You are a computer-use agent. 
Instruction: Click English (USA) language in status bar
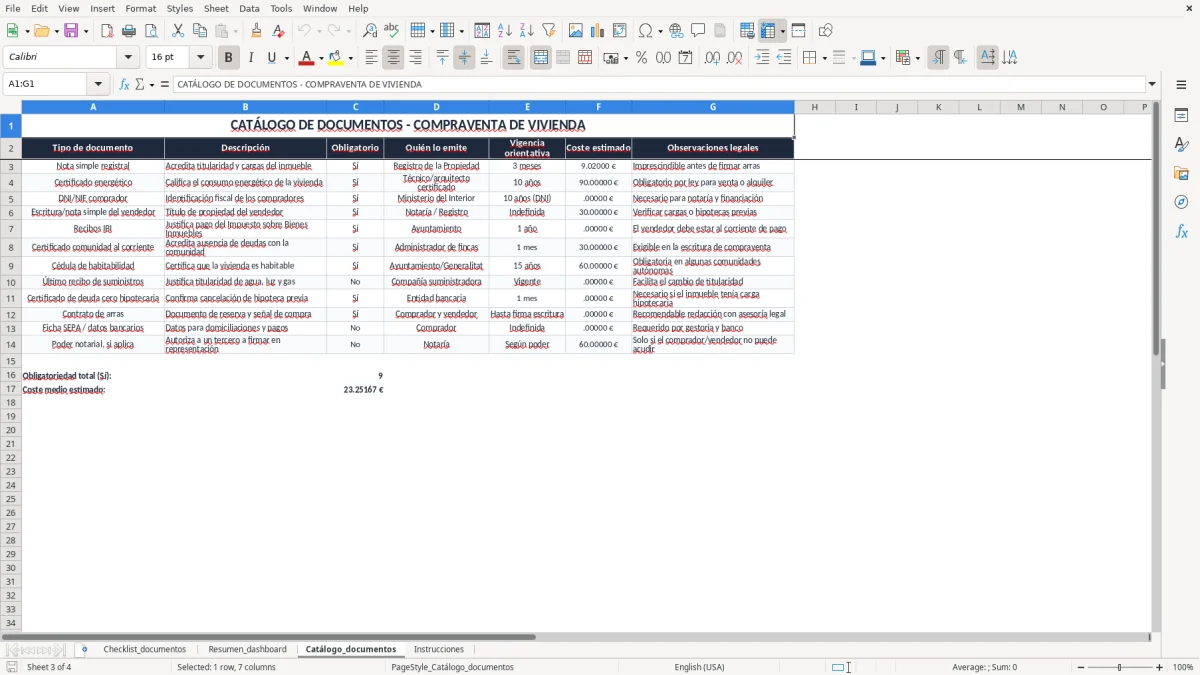[x=700, y=667]
